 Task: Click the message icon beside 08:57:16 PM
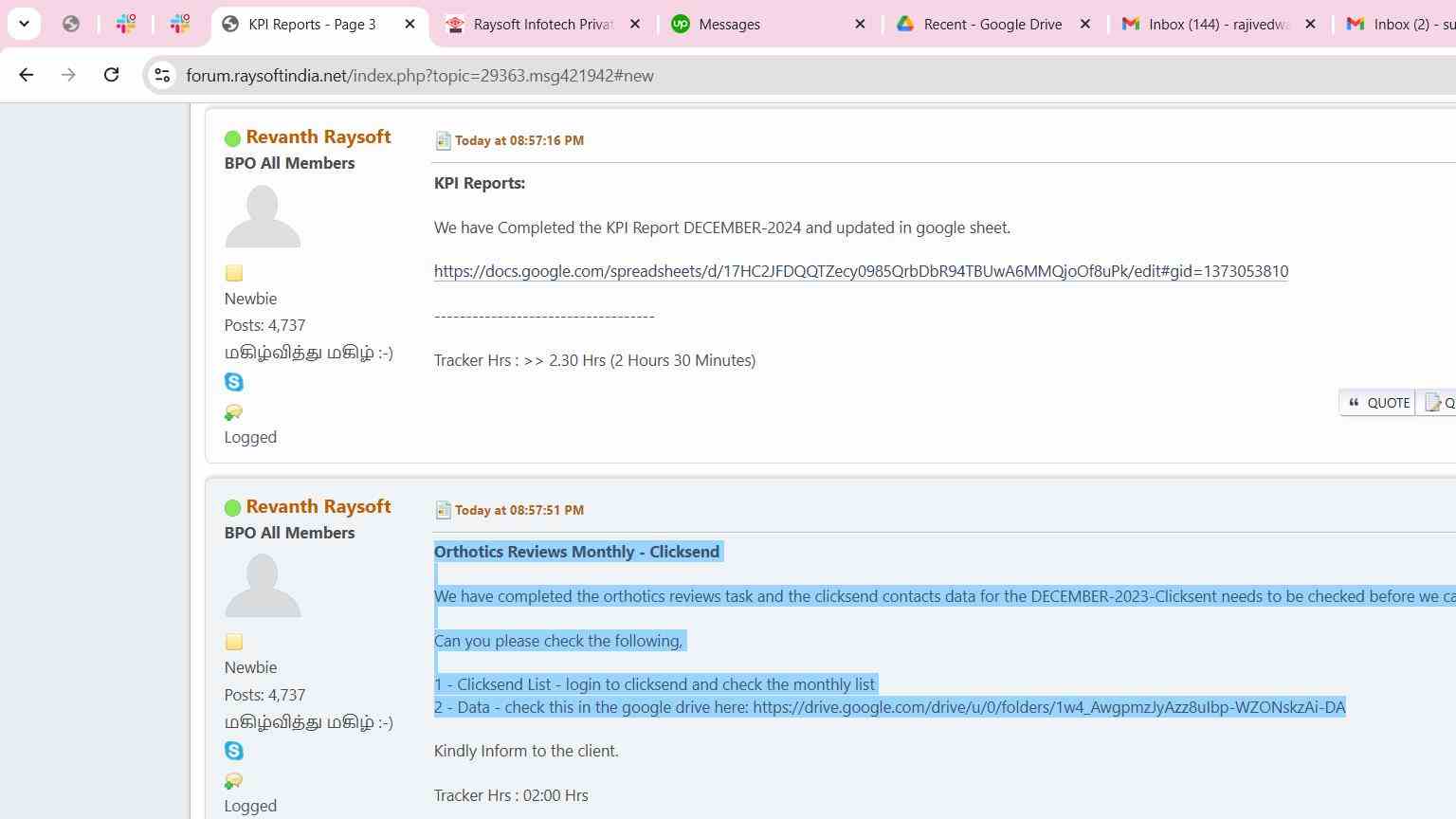[443, 140]
